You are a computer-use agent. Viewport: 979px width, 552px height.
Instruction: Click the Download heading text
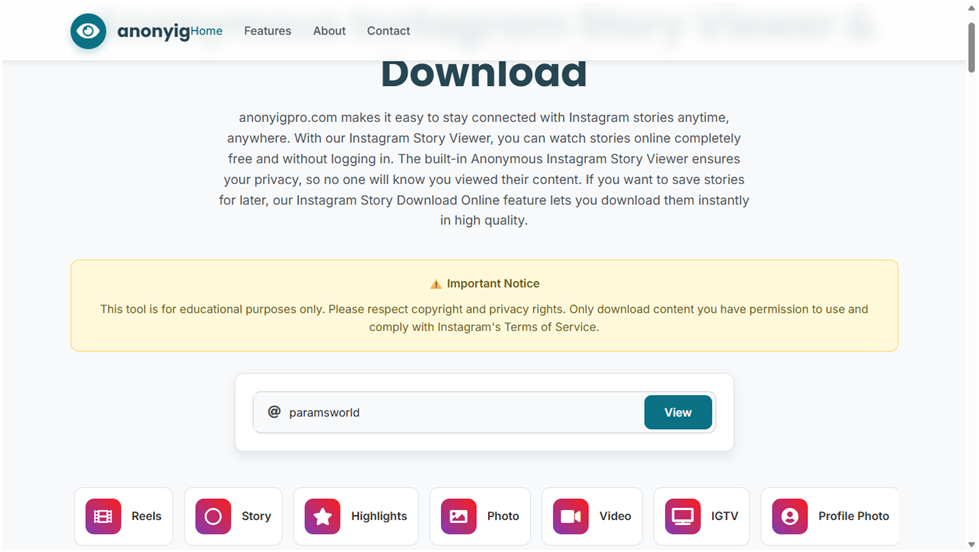(484, 73)
